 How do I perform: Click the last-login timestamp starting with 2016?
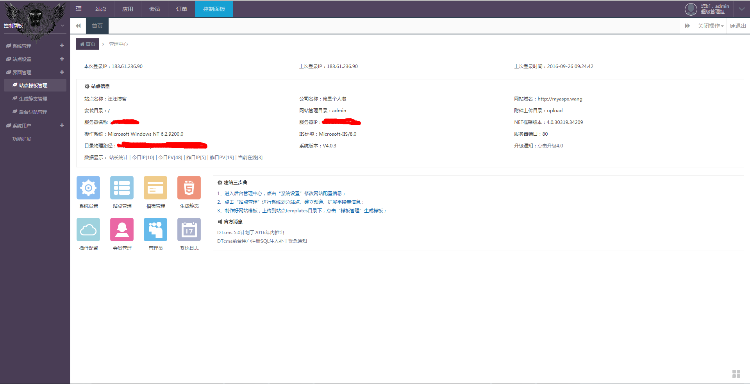[570, 66]
